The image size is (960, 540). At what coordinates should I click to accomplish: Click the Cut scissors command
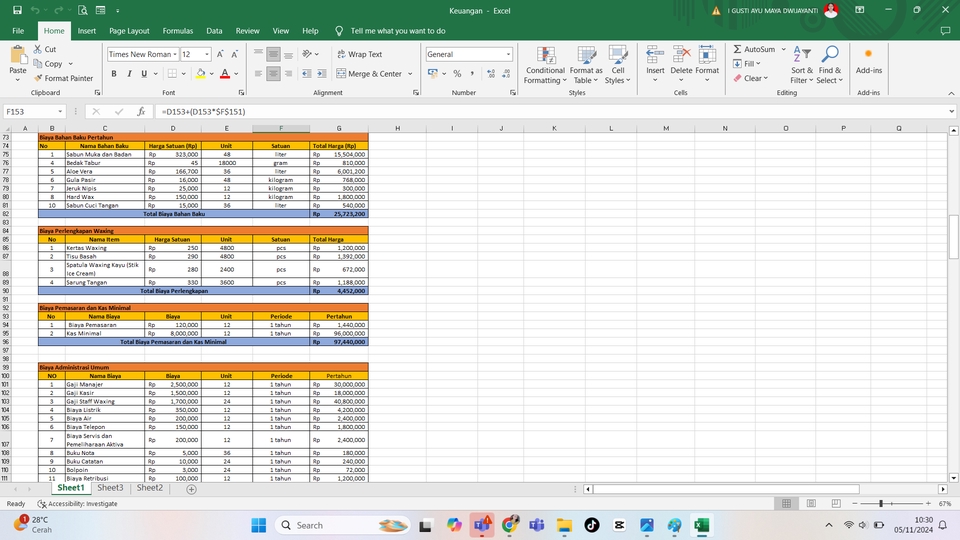tap(45, 49)
